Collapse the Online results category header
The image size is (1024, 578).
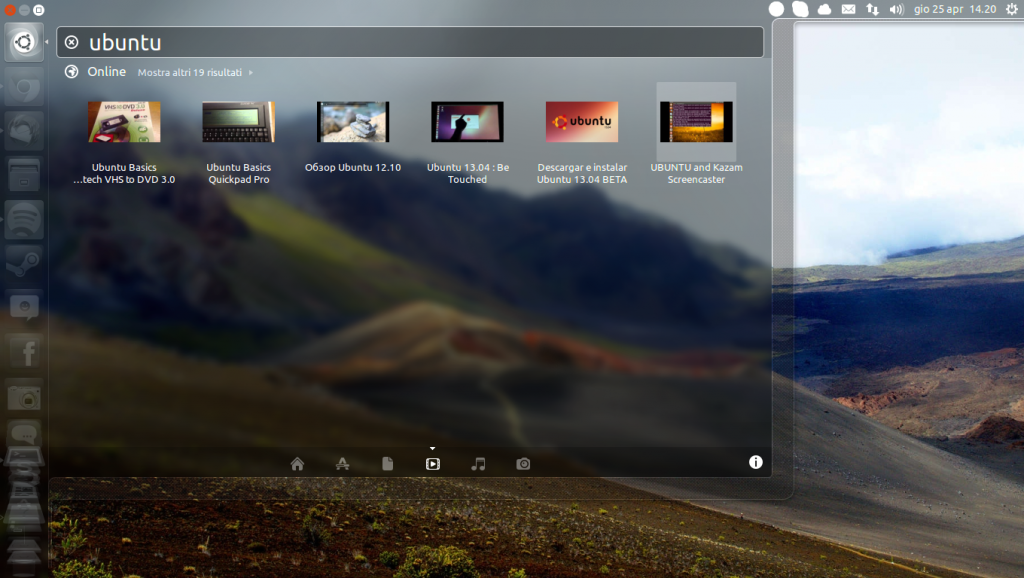(x=107, y=72)
